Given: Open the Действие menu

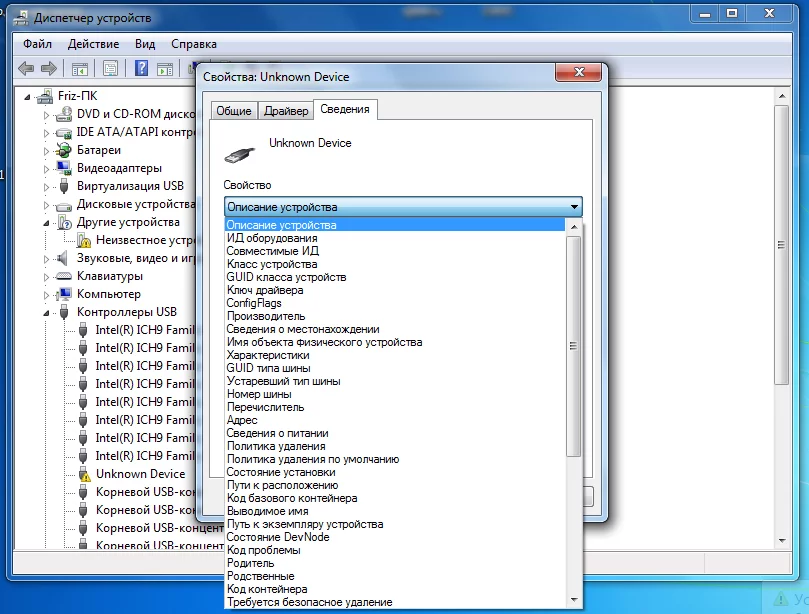Looking at the screenshot, I should click(93, 44).
